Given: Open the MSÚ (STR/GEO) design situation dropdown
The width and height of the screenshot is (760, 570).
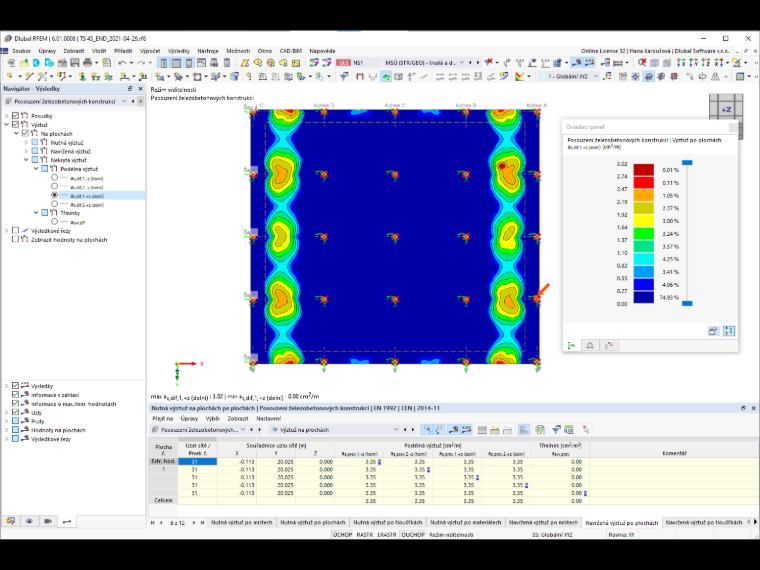Looking at the screenshot, I should [461, 63].
